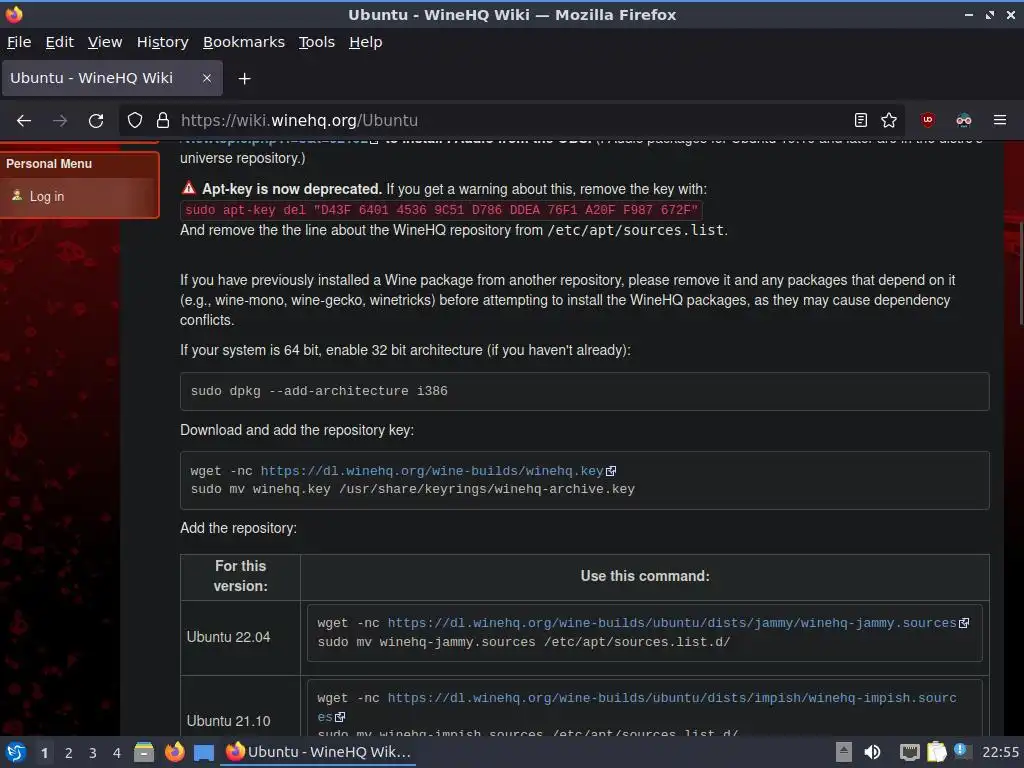
Task: Click the 'sudo mv winehq-jammy.sources' command line
Action: (x=524, y=642)
